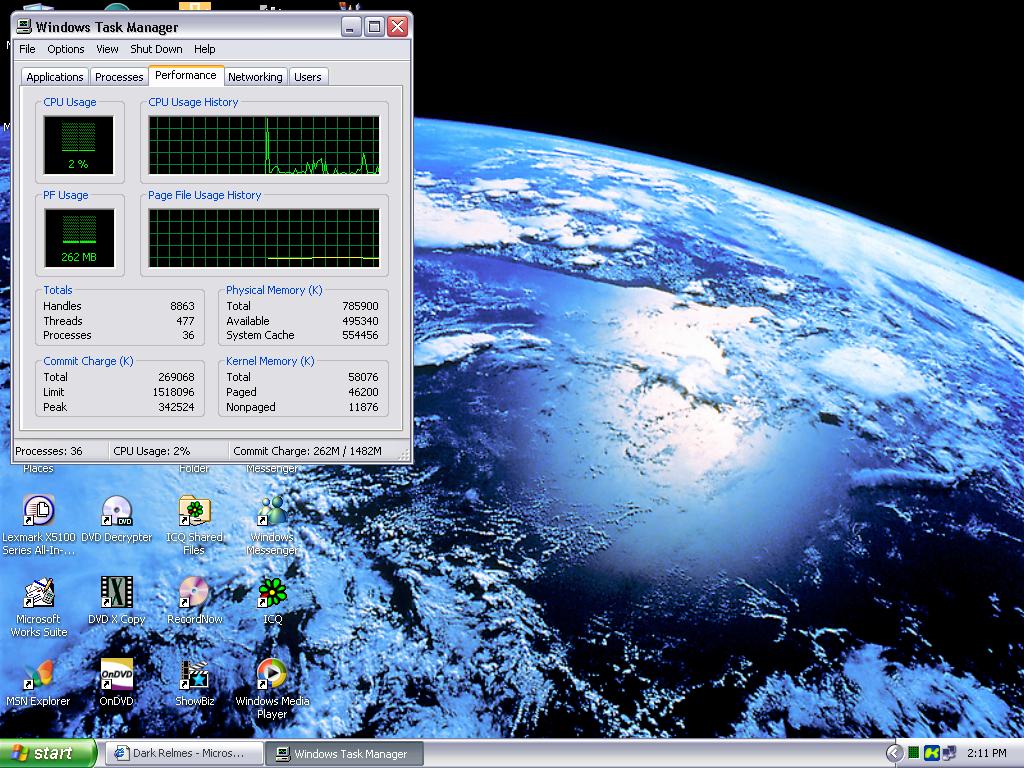This screenshot has height=768, width=1024.
Task: Minimize the Task Manager window
Action: click(x=351, y=27)
